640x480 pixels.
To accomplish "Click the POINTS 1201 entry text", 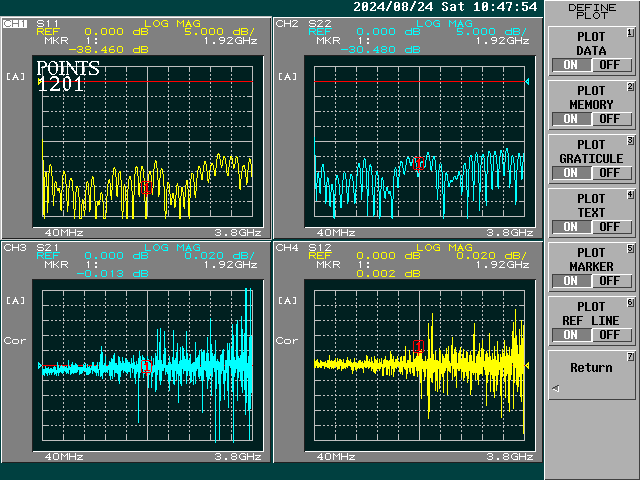I will click(68, 77).
